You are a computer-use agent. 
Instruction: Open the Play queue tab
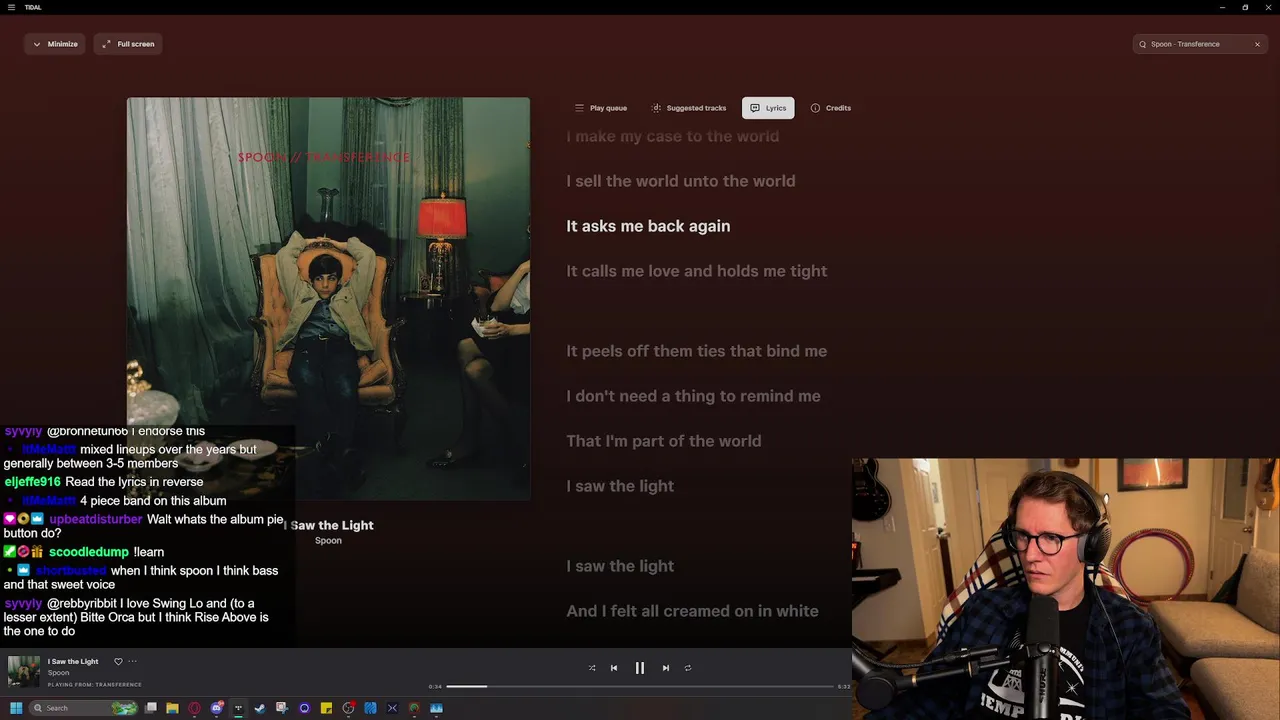(x=601, y=108)
